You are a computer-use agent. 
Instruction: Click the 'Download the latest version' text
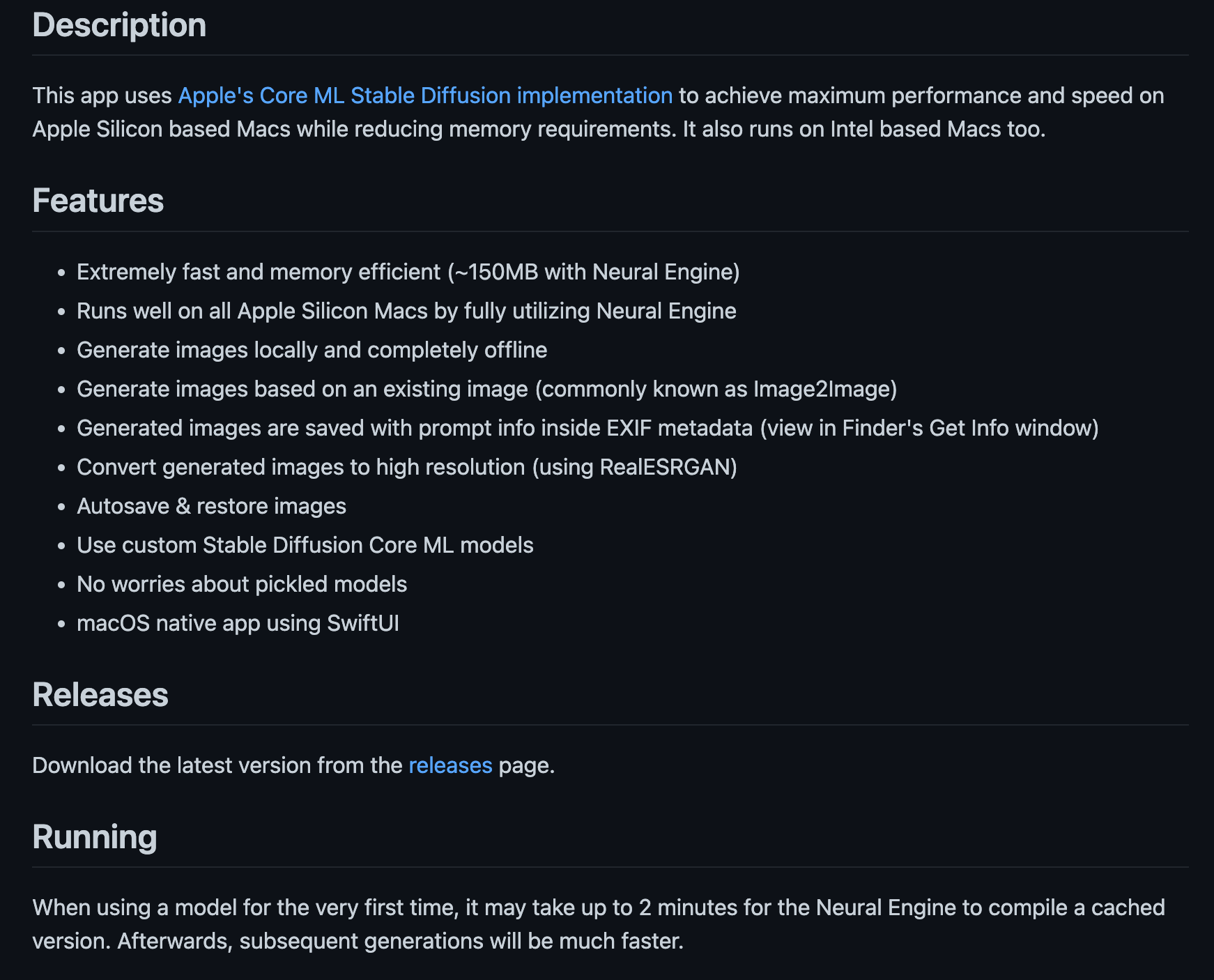217,765
